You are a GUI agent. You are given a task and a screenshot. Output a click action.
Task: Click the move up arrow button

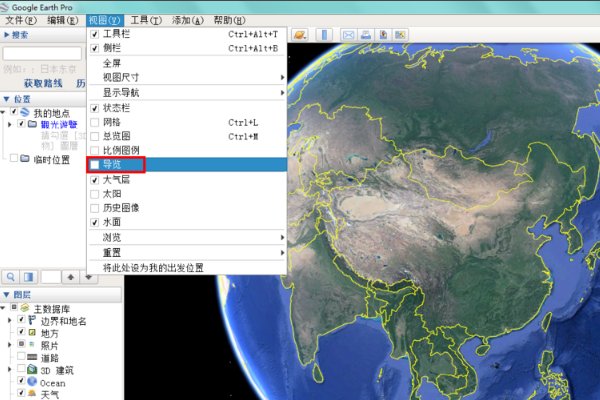[x=70, y=276]
